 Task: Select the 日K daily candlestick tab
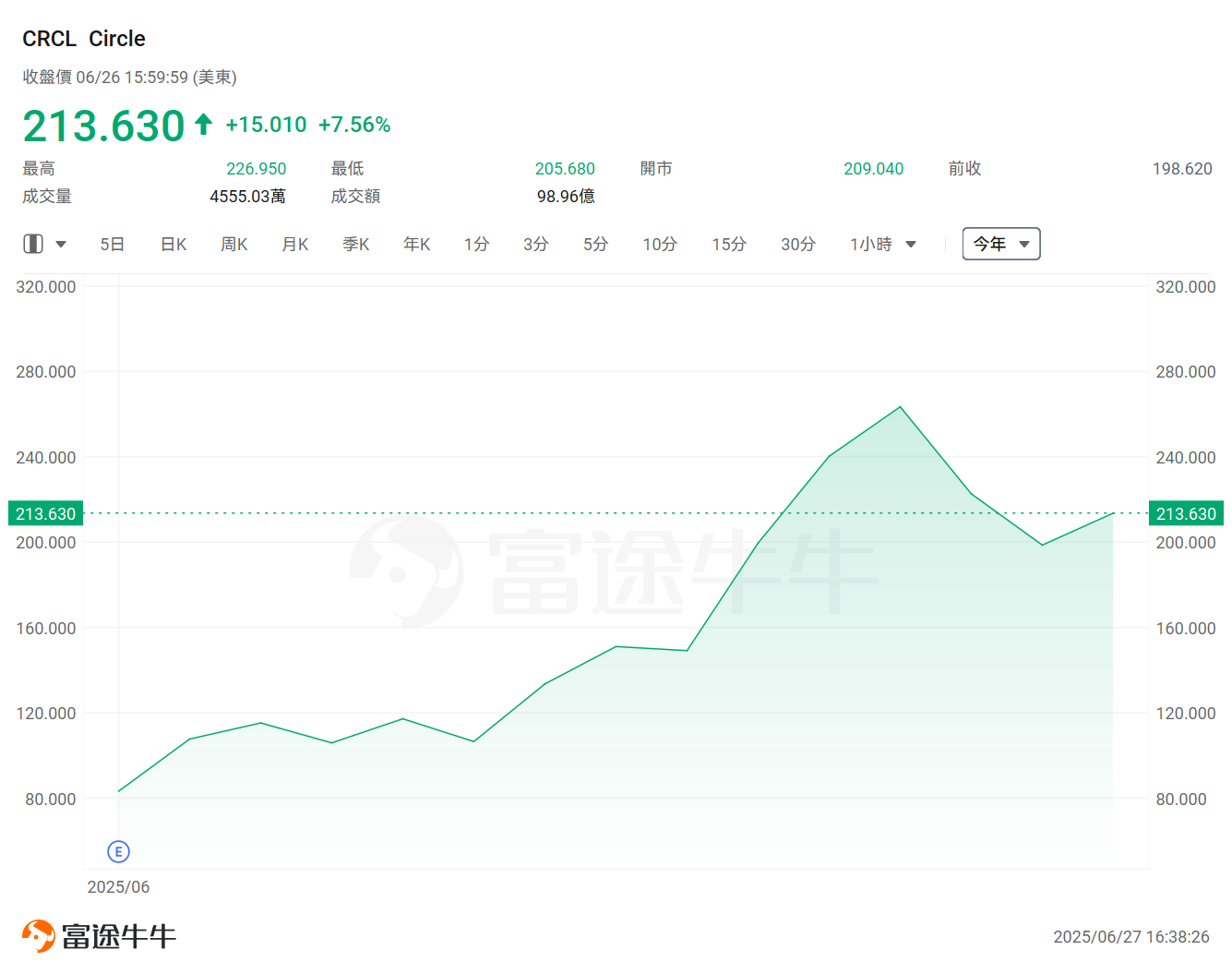click(x=173, y=245)
